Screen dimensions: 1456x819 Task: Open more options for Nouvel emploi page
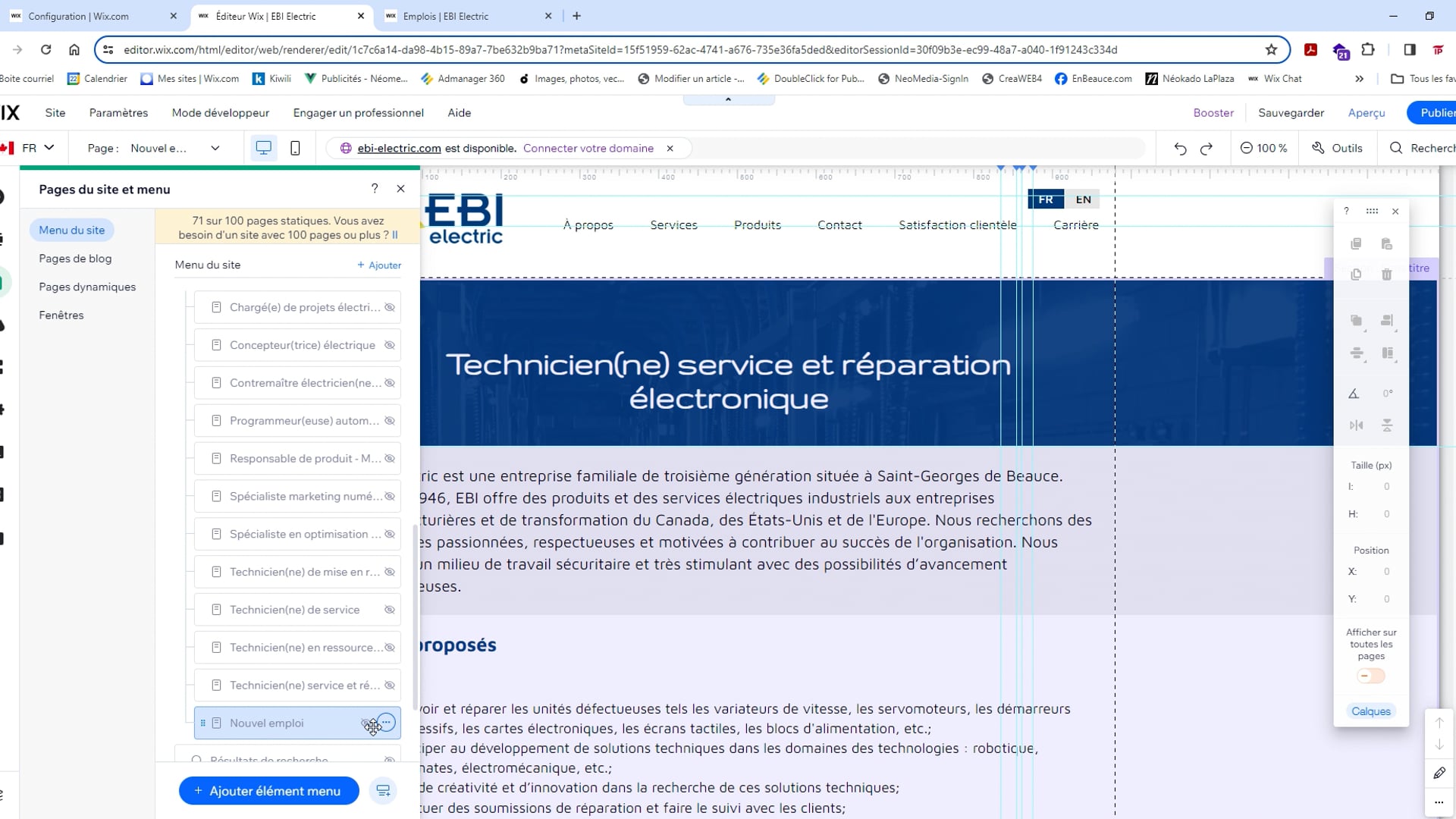[387, 723]
